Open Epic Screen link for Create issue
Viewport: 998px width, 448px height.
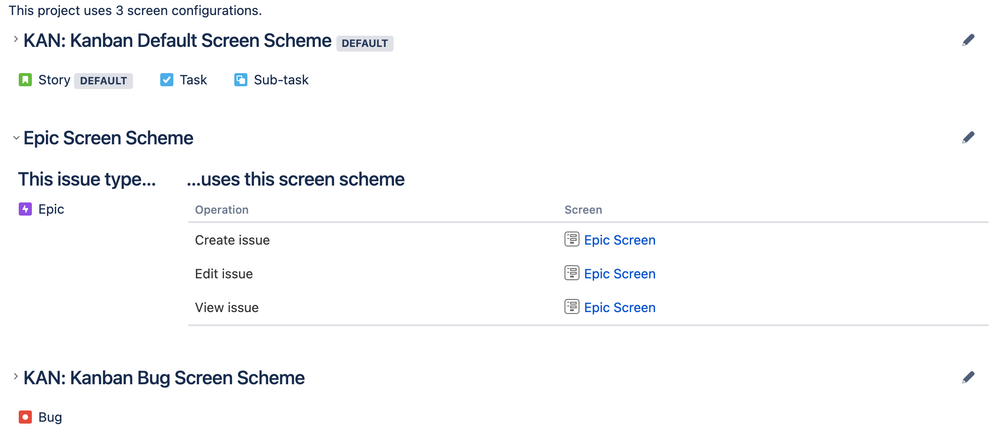[619, 241]
